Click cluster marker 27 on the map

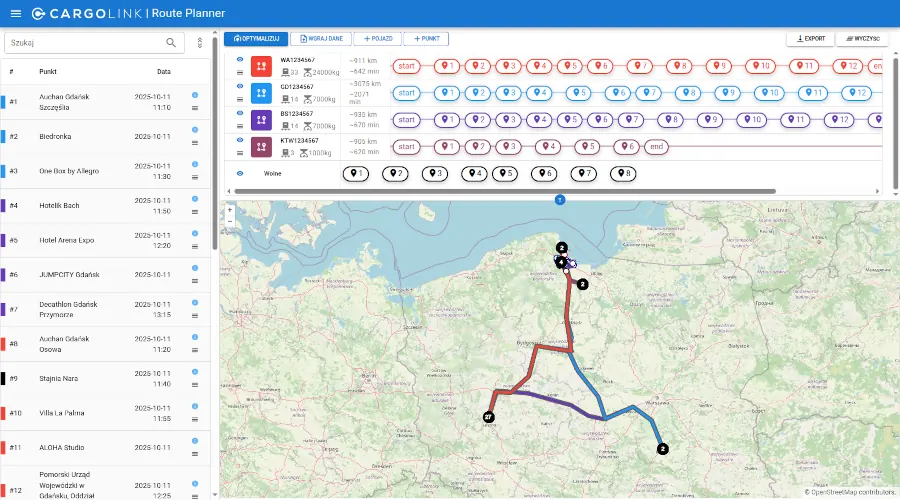click(488, 416)
